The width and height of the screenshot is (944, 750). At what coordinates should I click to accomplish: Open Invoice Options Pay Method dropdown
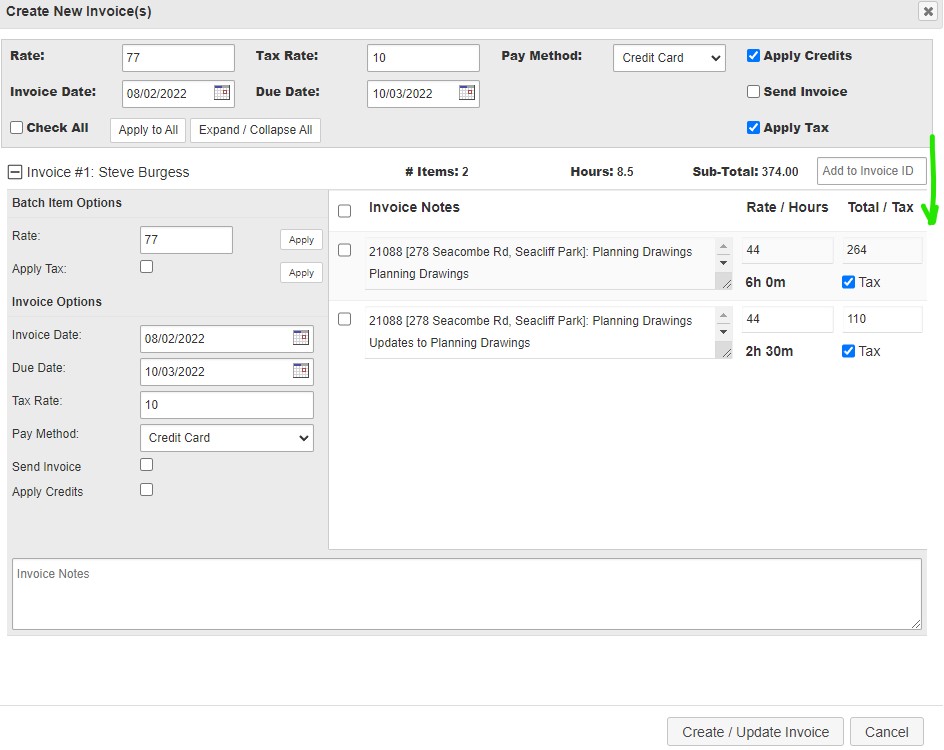(227, 438)
